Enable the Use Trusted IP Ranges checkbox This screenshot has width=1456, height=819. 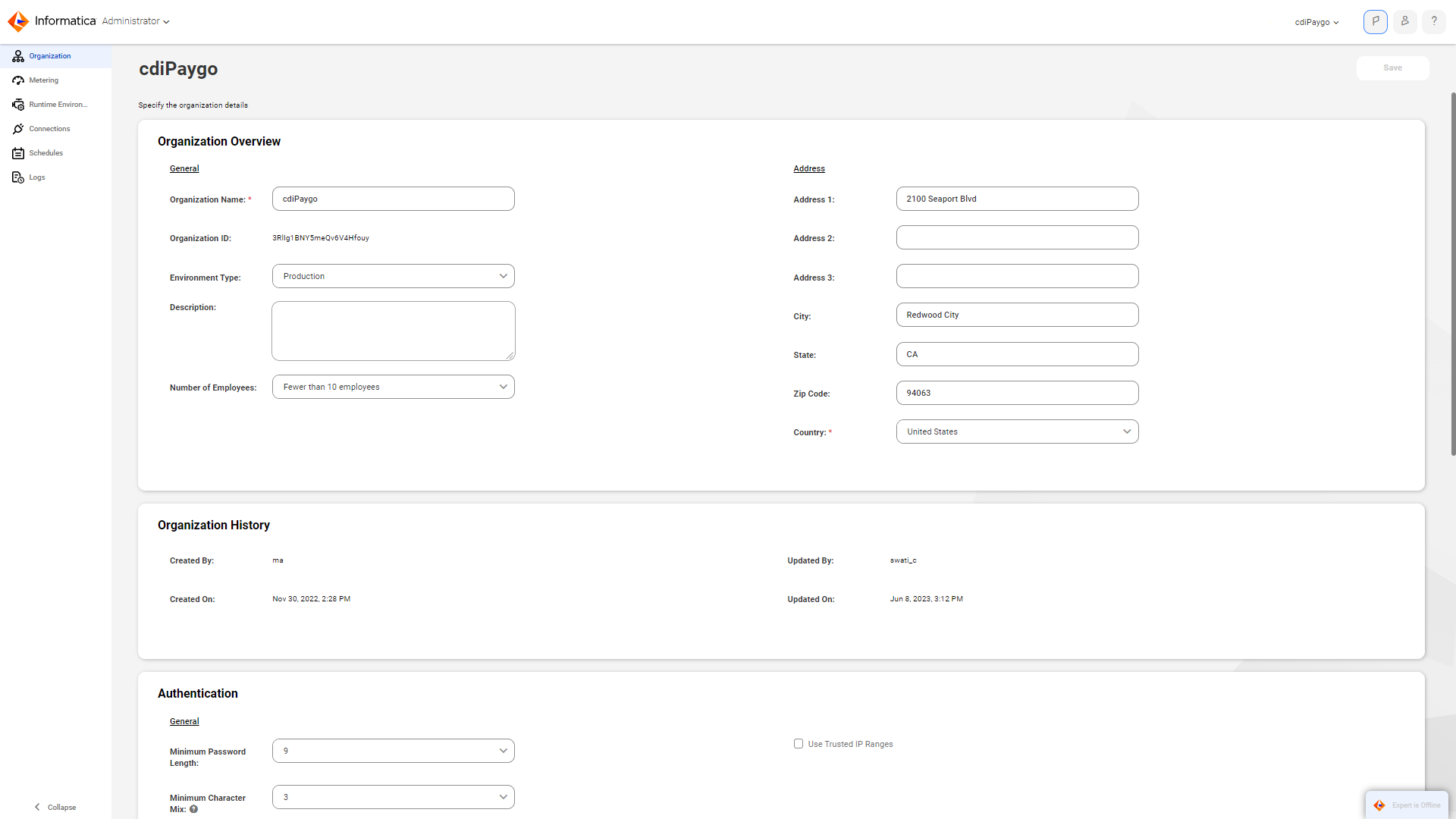[799, 744]
